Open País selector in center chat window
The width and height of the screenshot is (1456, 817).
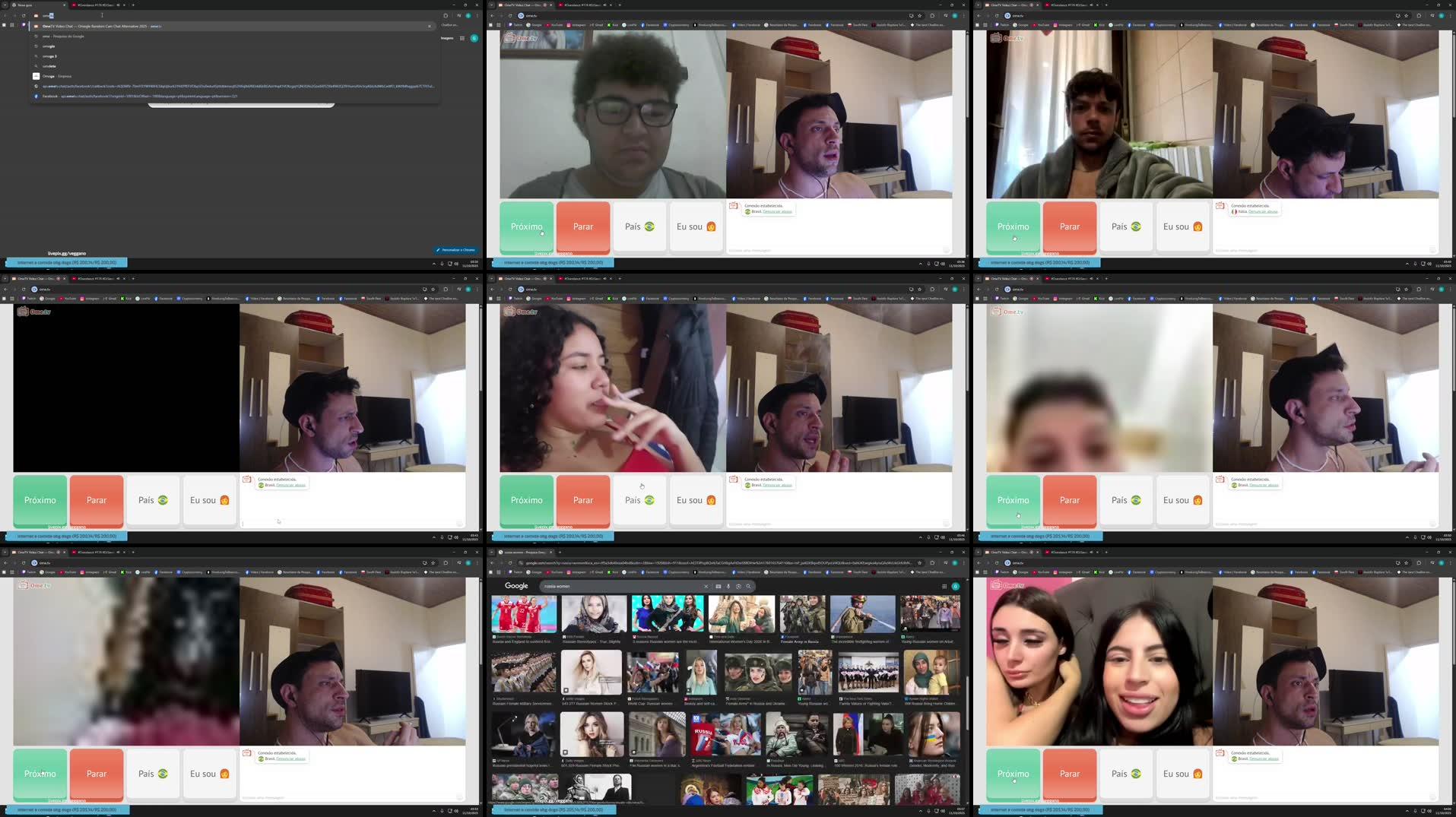[x=639, y=500]
